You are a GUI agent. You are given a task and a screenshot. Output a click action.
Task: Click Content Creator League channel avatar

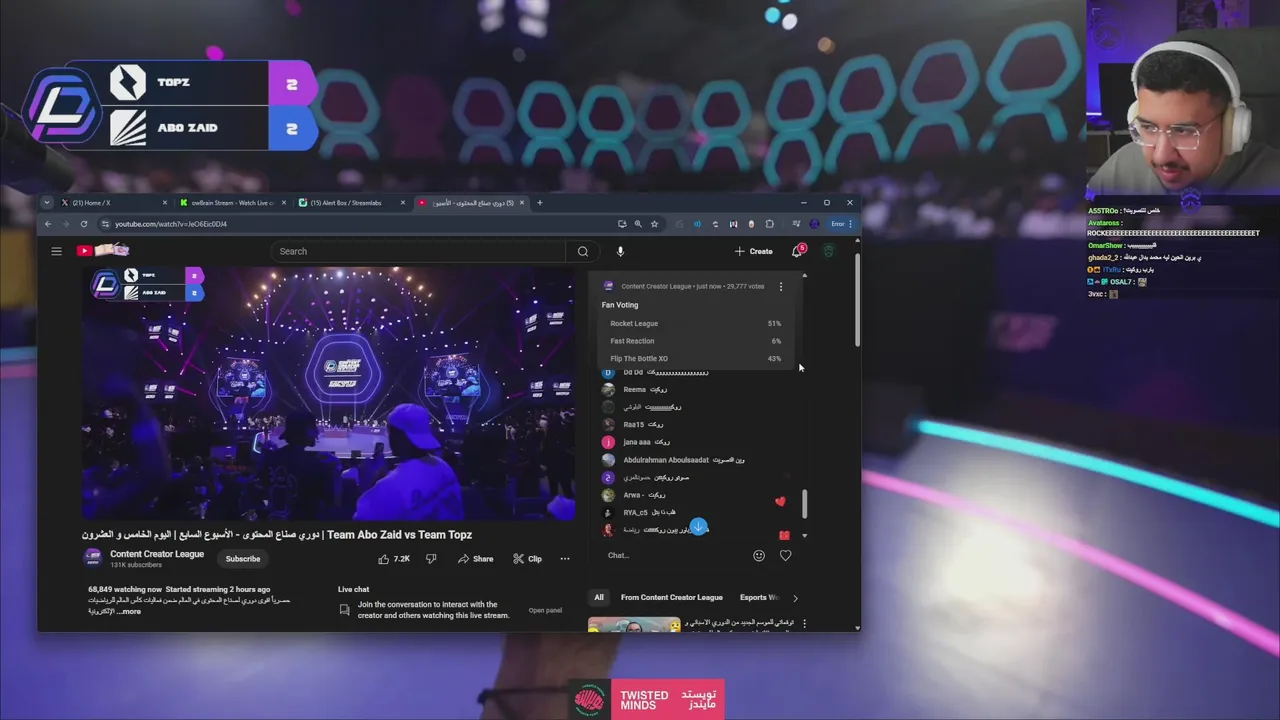(x=93, y=558)
